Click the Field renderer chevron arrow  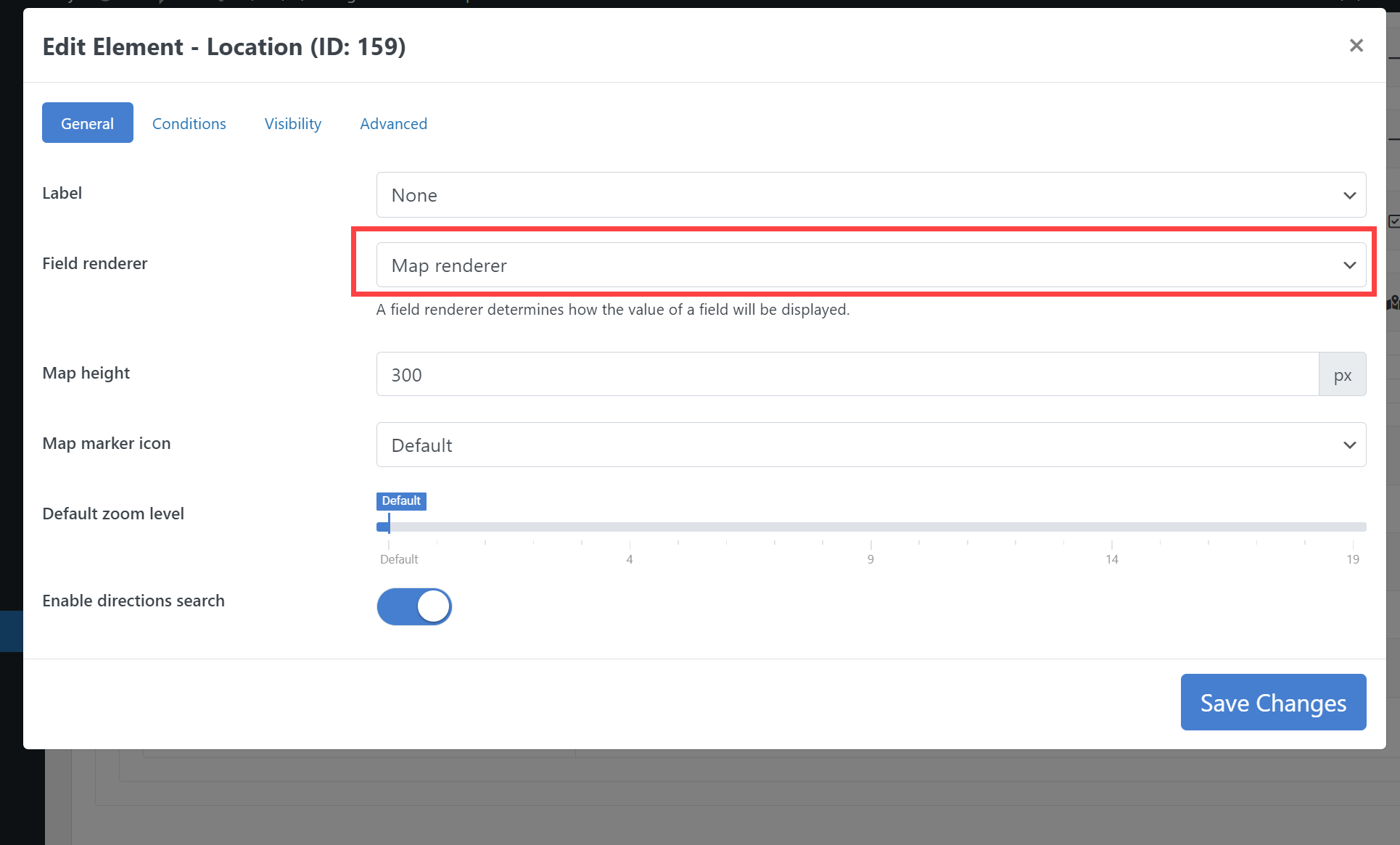[1349, 265]
